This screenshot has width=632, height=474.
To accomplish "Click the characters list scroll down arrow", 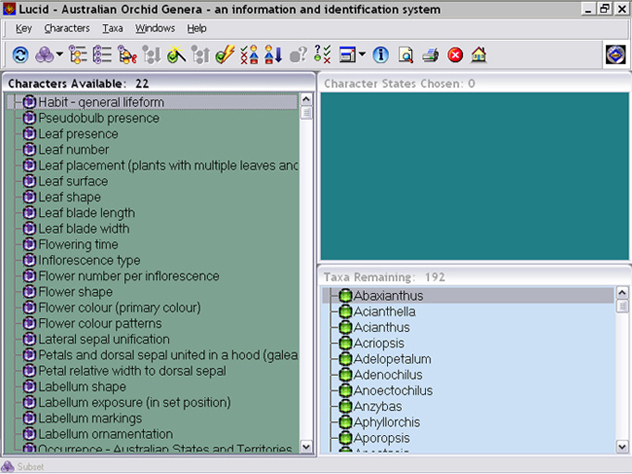I will pyautogui.click(x=306, y=447).
